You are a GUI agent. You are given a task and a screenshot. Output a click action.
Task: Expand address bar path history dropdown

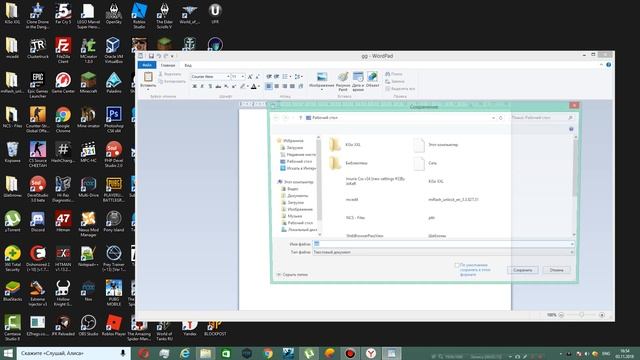pyautogui.click(x=493, y=118)
